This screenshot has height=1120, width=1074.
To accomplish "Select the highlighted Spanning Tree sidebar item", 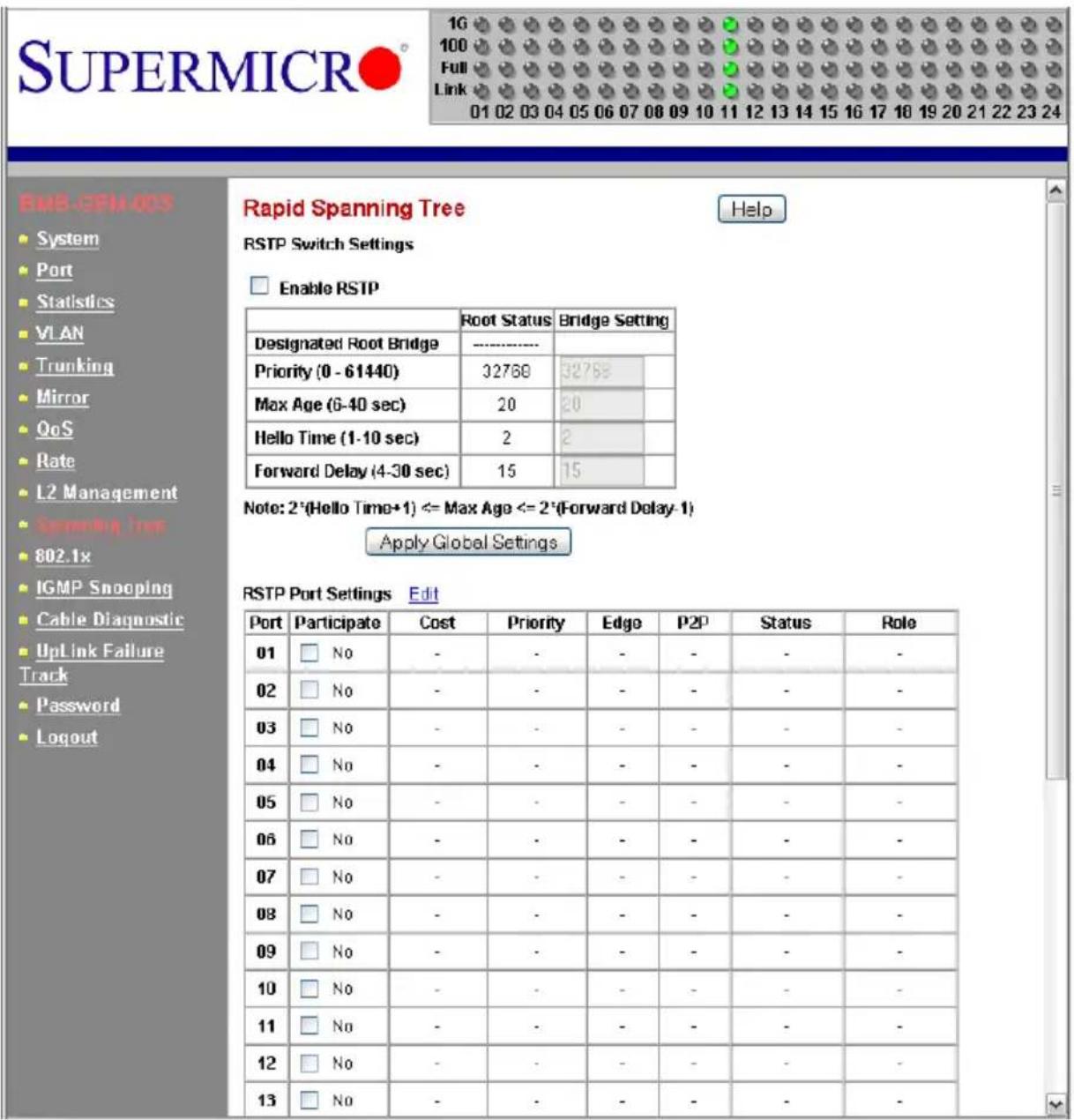I will [x=101, y=525].
